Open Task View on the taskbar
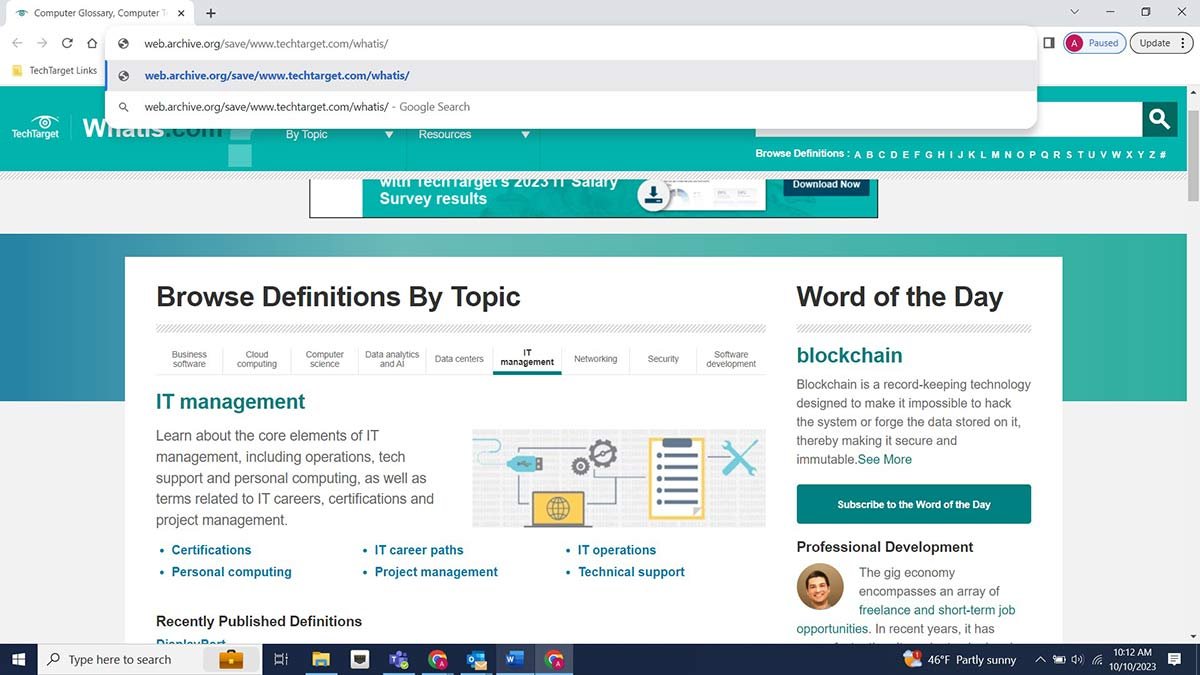The image size is (1200, 675). pyautogui.click(x=281, y=659)
